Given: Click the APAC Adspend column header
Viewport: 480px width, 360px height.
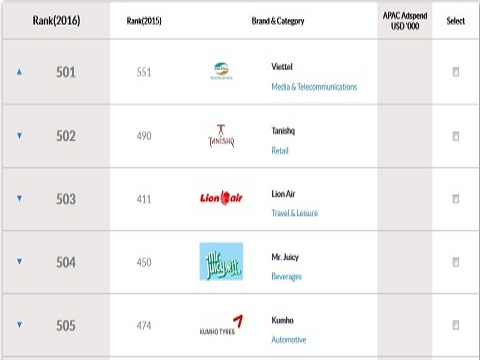Looking at the screenshot, I should coord(405,21).
